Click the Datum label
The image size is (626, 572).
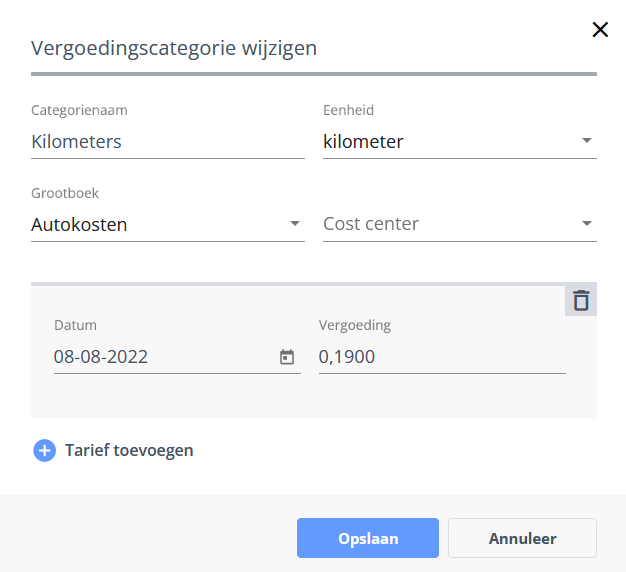[75, 325]
